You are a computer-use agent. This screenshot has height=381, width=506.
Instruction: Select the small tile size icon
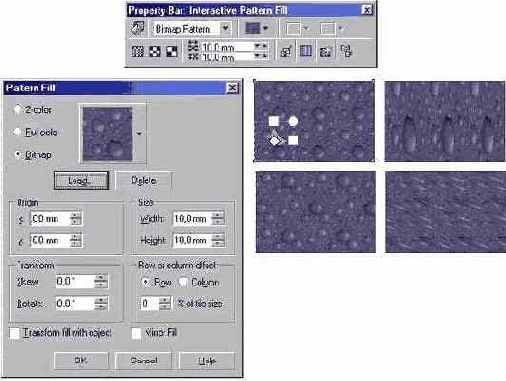coord(138,51)
